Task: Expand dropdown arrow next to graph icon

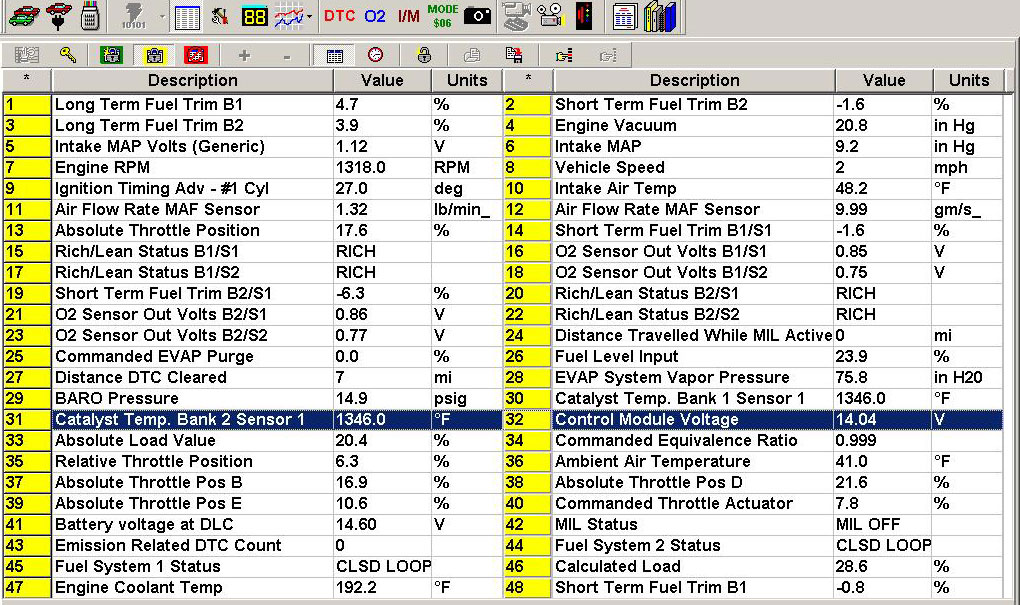Action: 309,16
